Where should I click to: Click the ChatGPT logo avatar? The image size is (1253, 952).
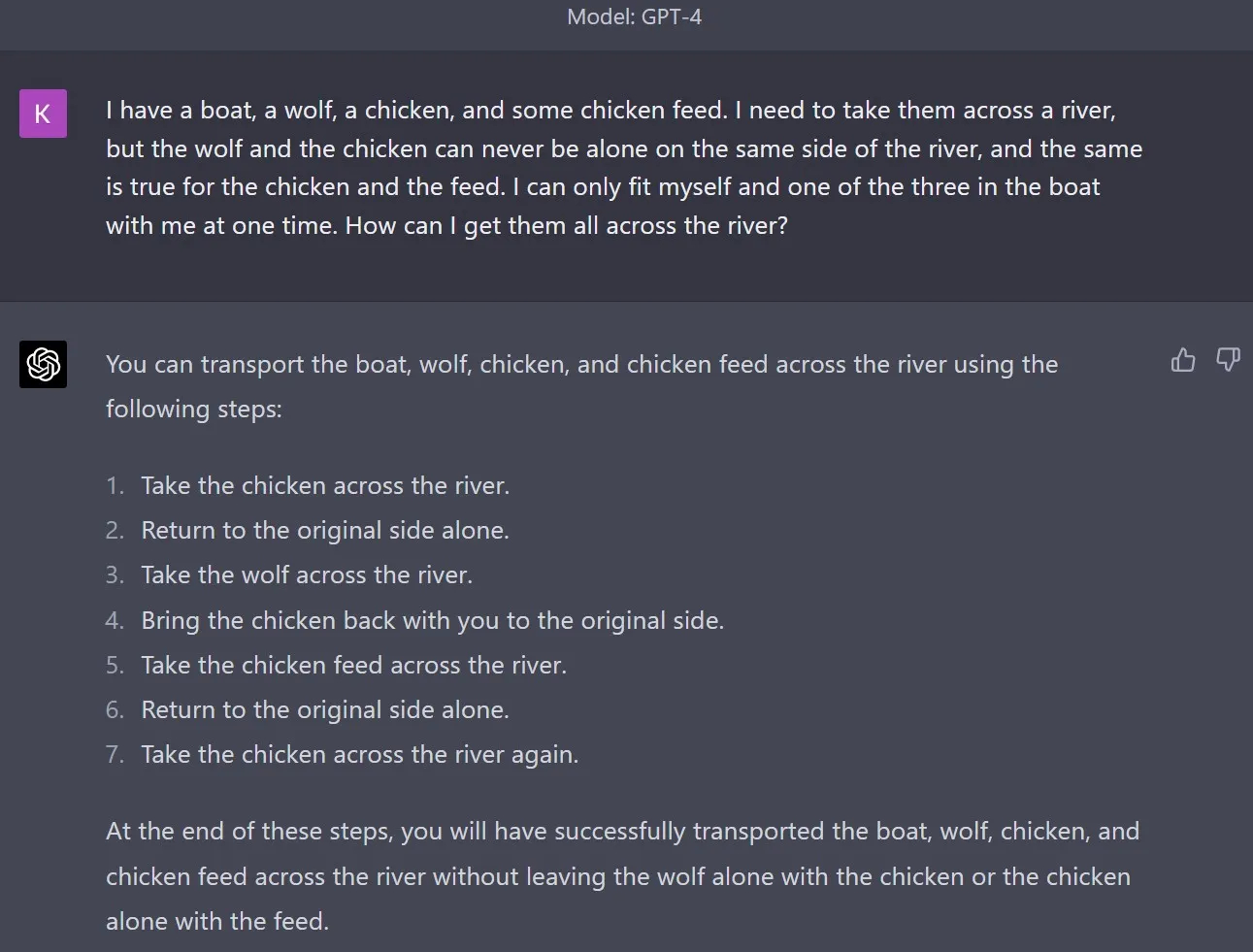(43, 364)
